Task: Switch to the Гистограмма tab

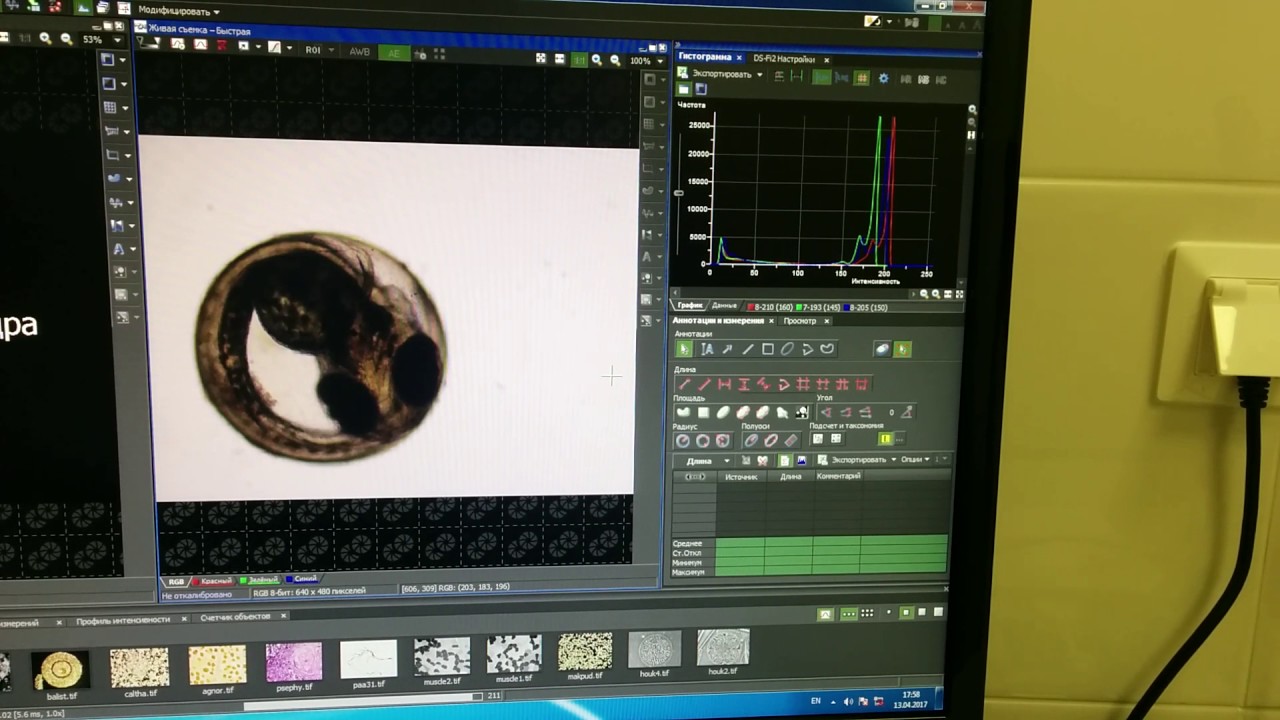Action: [x=705, y=57]
